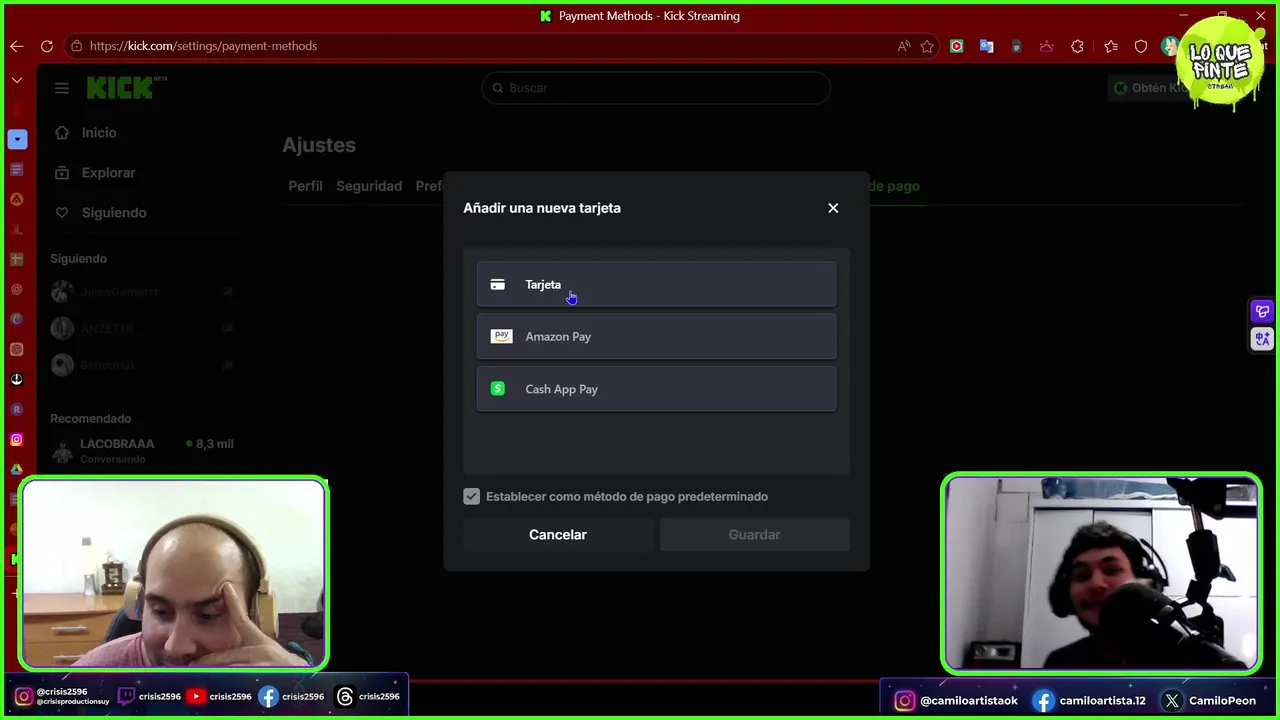Click the purple chat icon on right edge

1262,311
